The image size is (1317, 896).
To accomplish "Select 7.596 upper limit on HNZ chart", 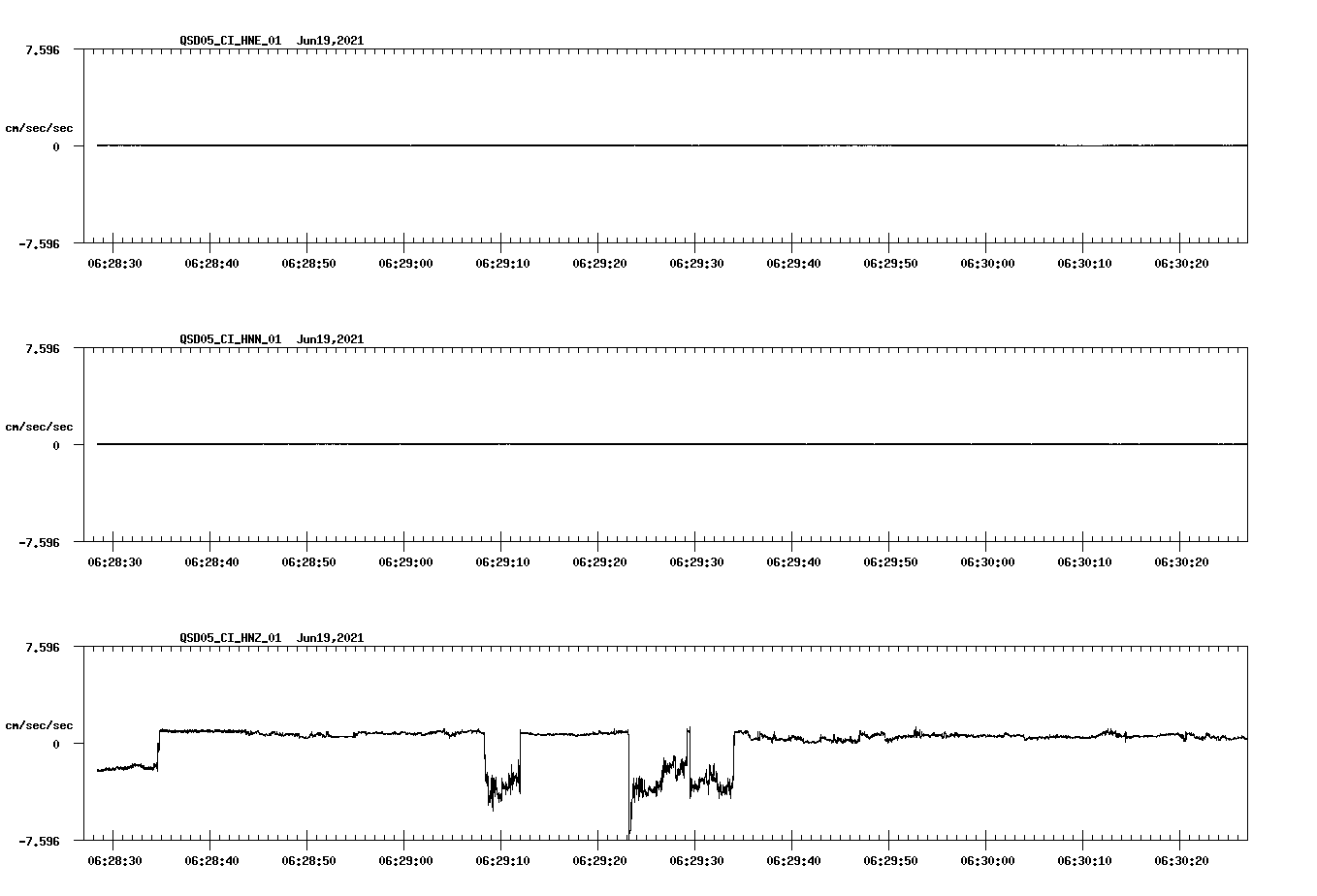I will pos(43,648).
